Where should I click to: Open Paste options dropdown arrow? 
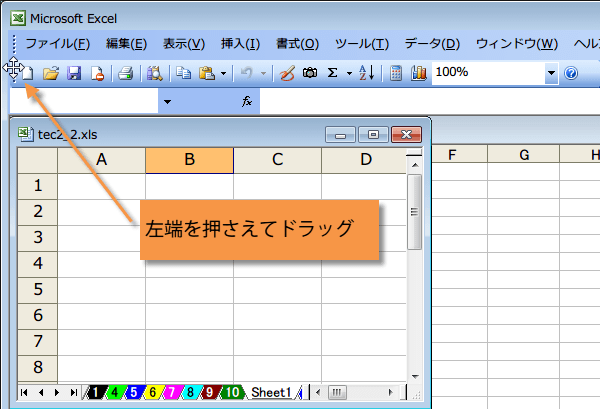pyautogui.click(x=223, y=73)
